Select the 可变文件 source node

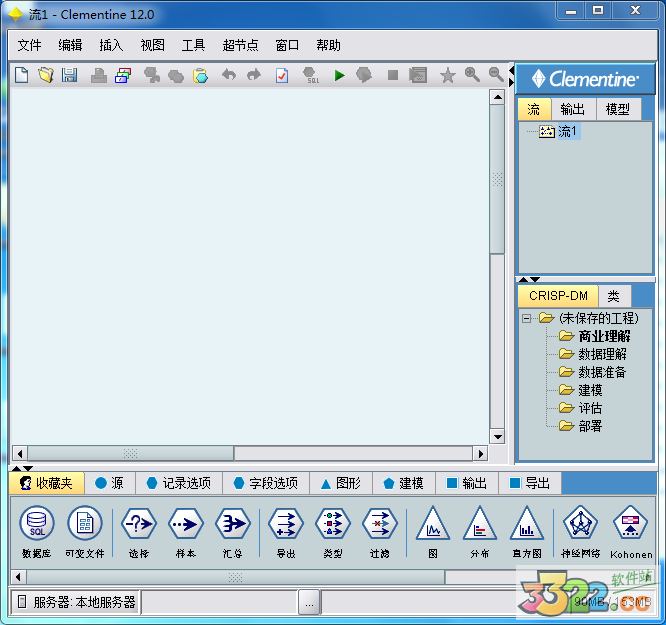[x=85, y=532]
